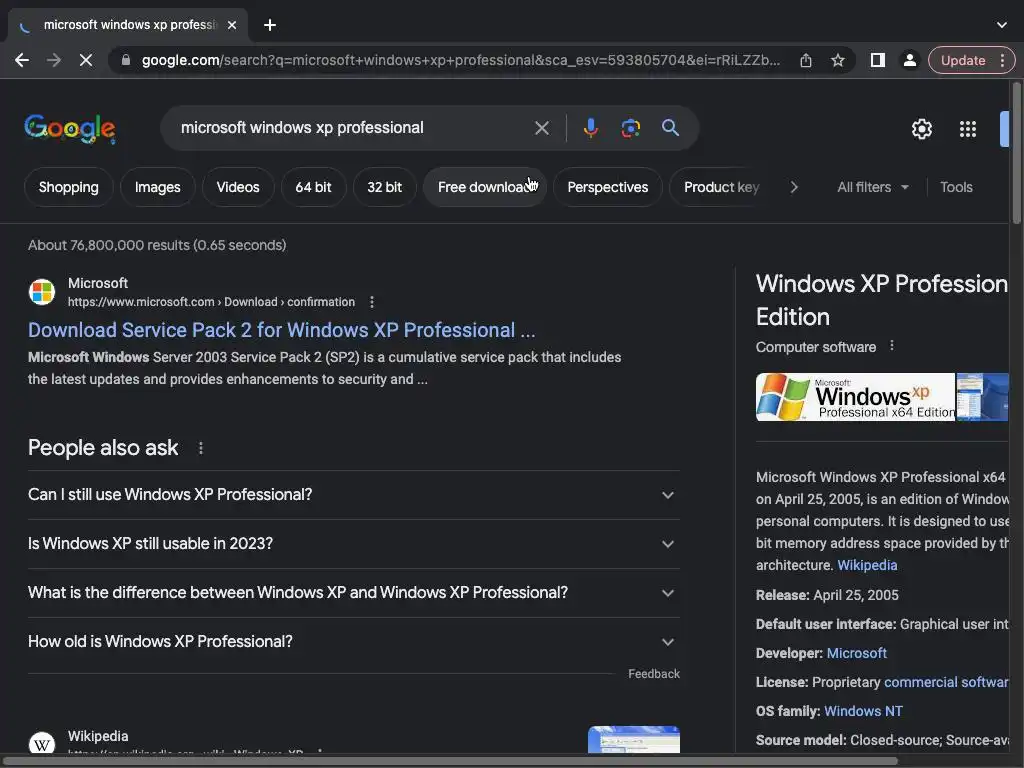The width and height of the screenshot is (1024, 768).
Task: Click the horizontal scrollbar at bottom
Action: [x=451, y=761]
